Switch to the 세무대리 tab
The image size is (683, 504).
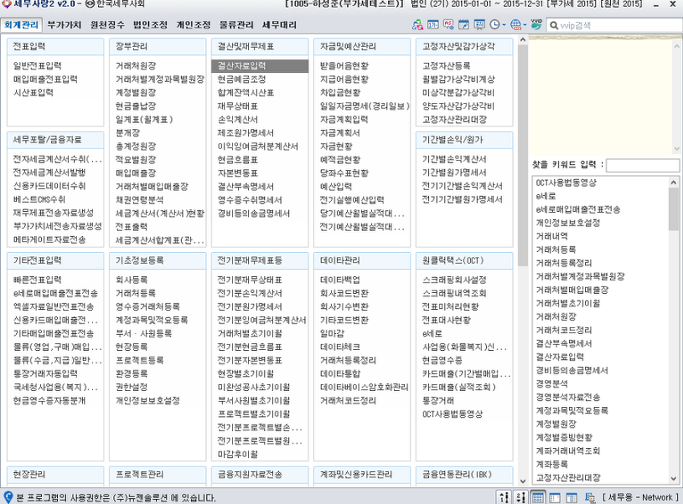279,25
